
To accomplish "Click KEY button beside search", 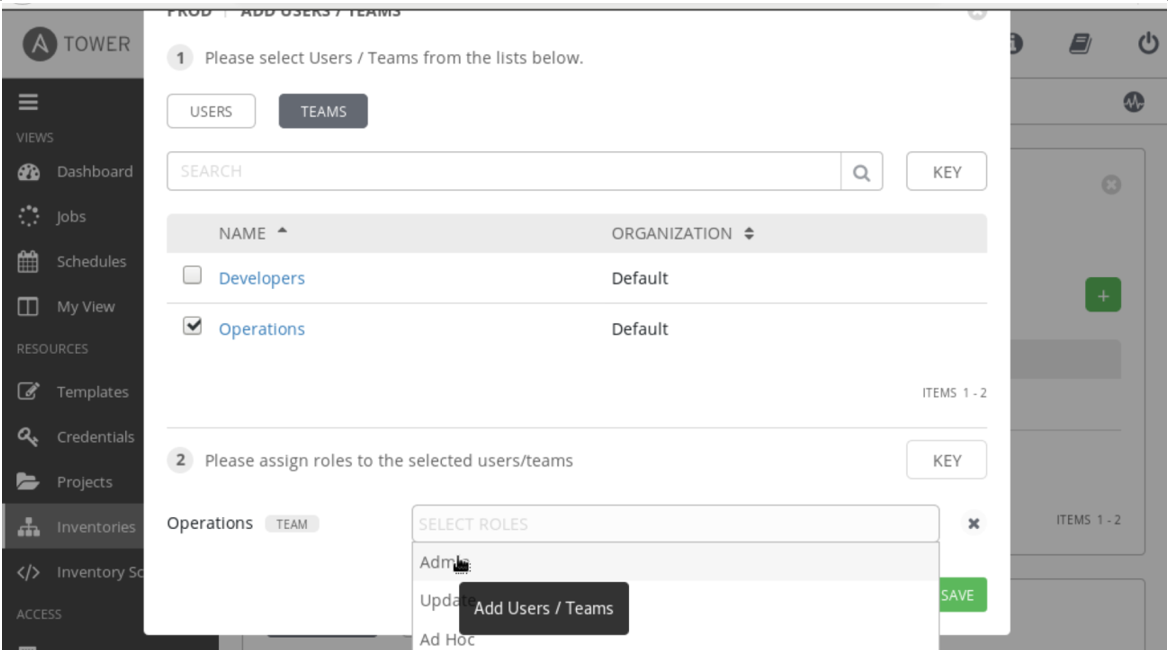I will (947, 172).
